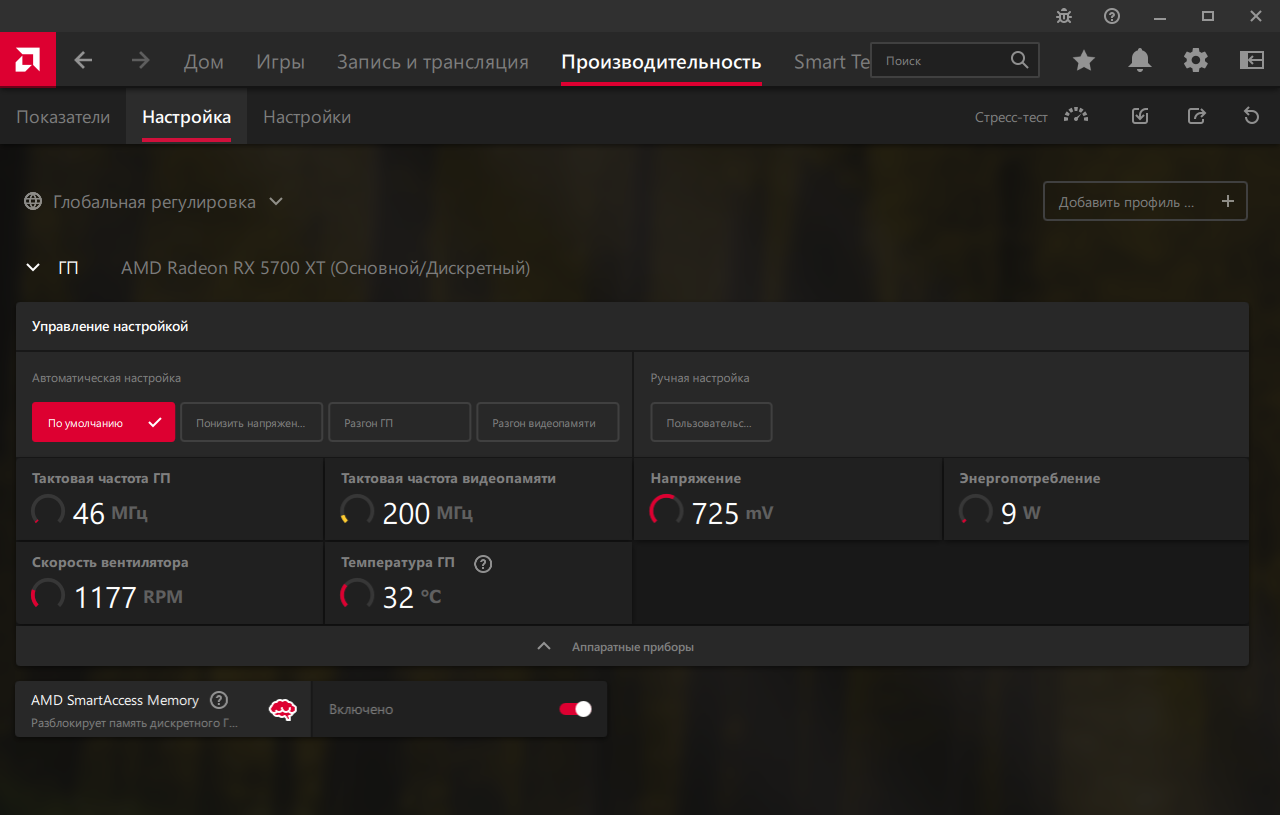Start stress test gauge icon

pyautogui.click(x=1076, y=116)
